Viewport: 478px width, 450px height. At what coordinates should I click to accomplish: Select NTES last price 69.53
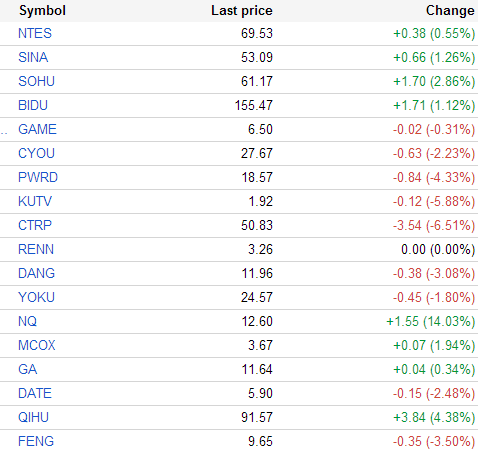click(x=257, y=33)
